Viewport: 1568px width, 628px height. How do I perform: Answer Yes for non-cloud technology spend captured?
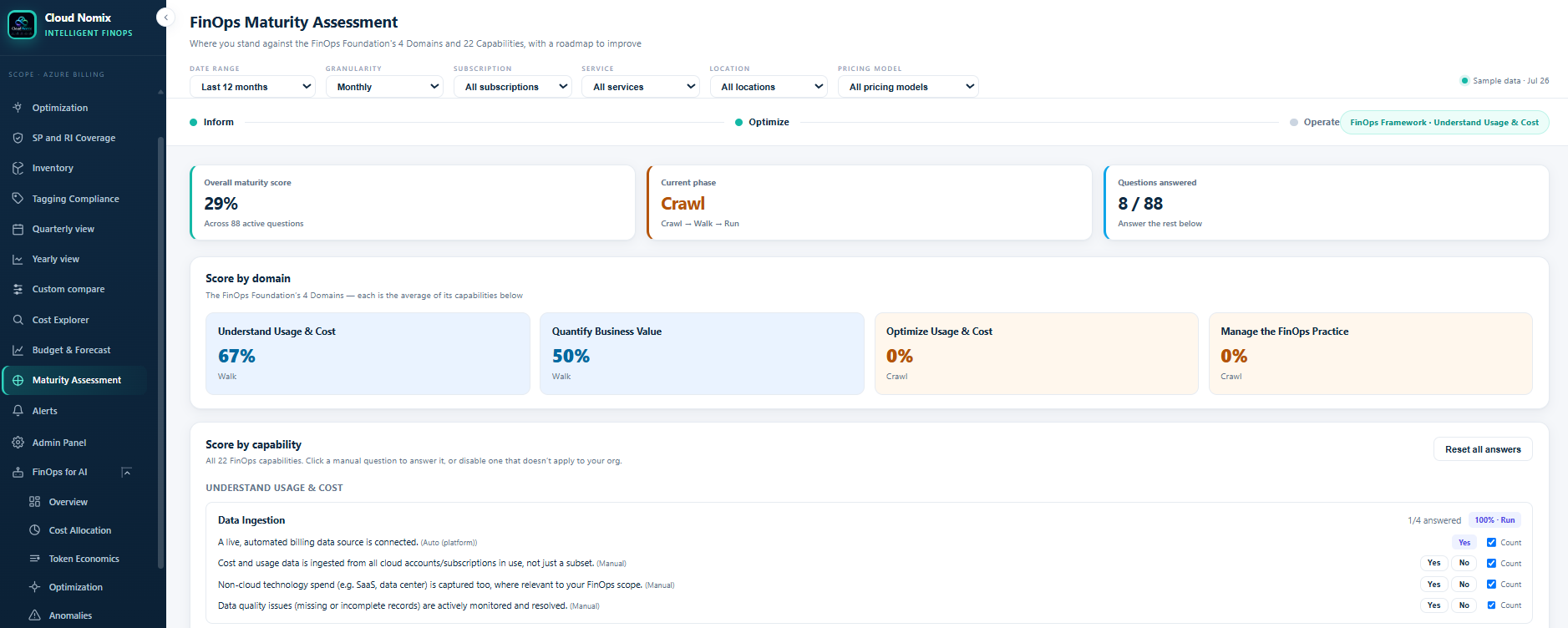point(1434,585)
